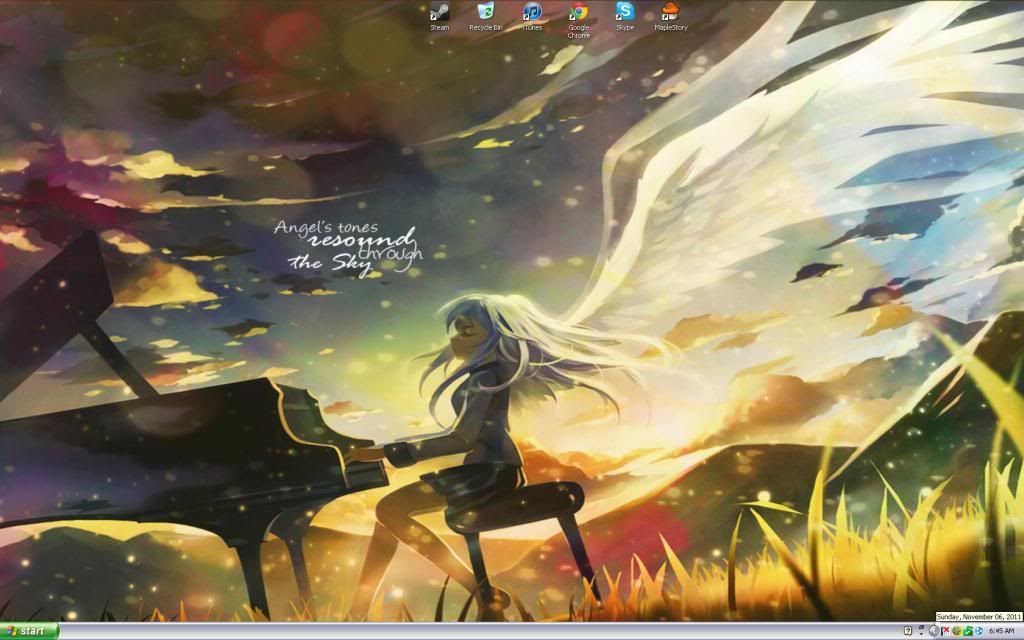Click the small language bar restore icon
The image size is (1024, 640).
(921, 627)
